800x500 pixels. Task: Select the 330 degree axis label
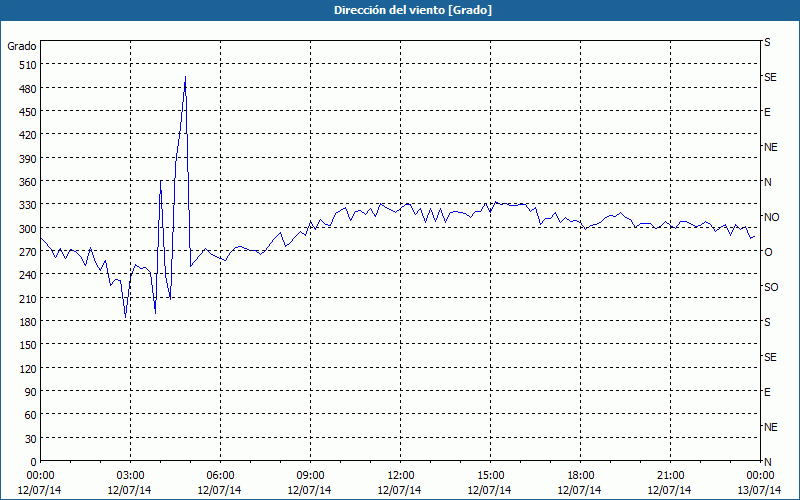point(28,205)
